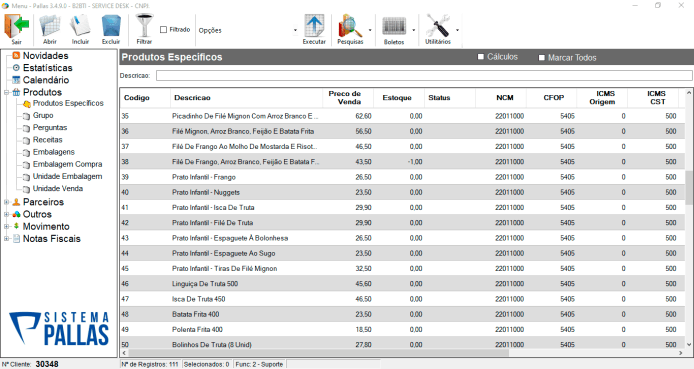The height and width of the screenshot is (369, 694).
Task: Select row Prato Infantil - Espaguete Ao Sugo
Action: pyautogui.click(x=402, y=254)
